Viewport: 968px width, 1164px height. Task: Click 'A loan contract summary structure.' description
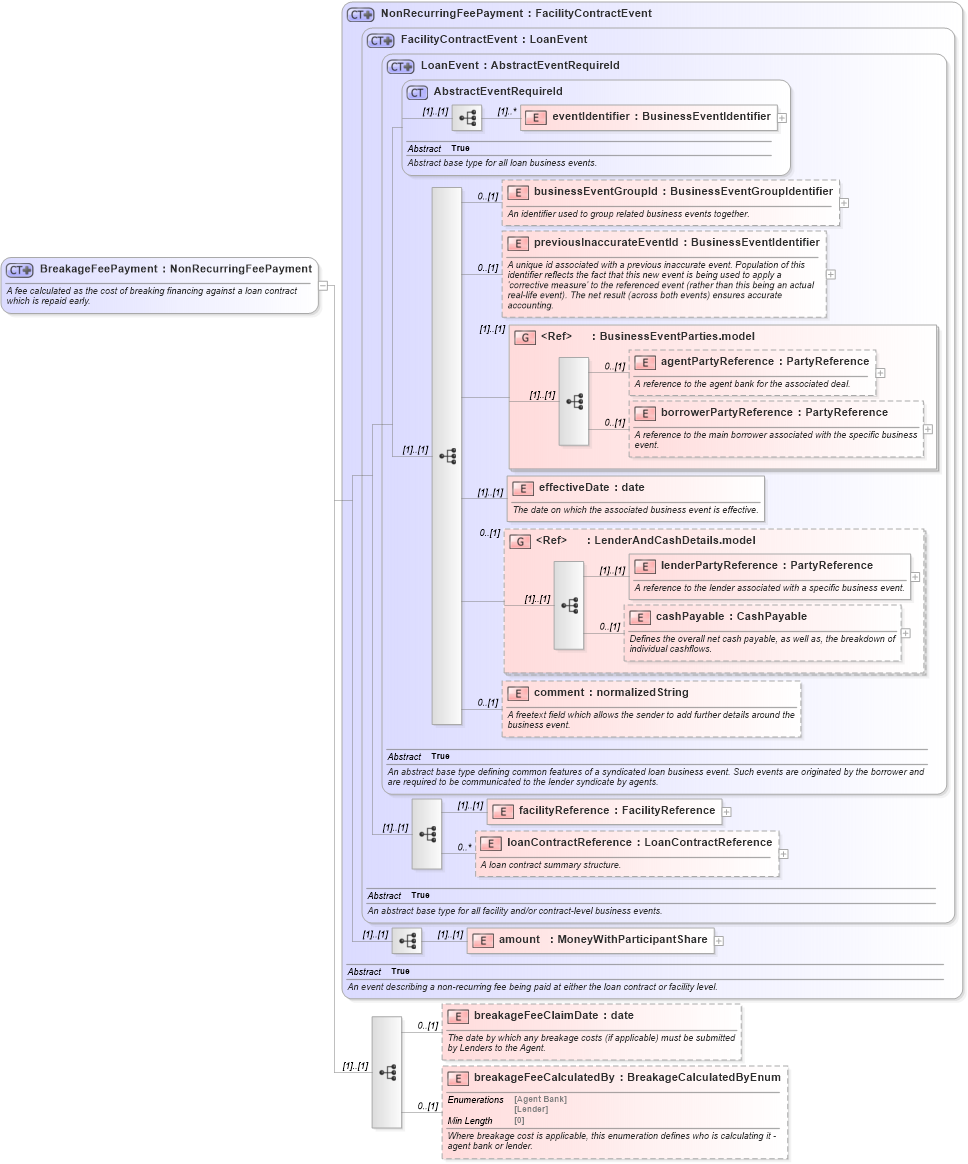[550, 865]
